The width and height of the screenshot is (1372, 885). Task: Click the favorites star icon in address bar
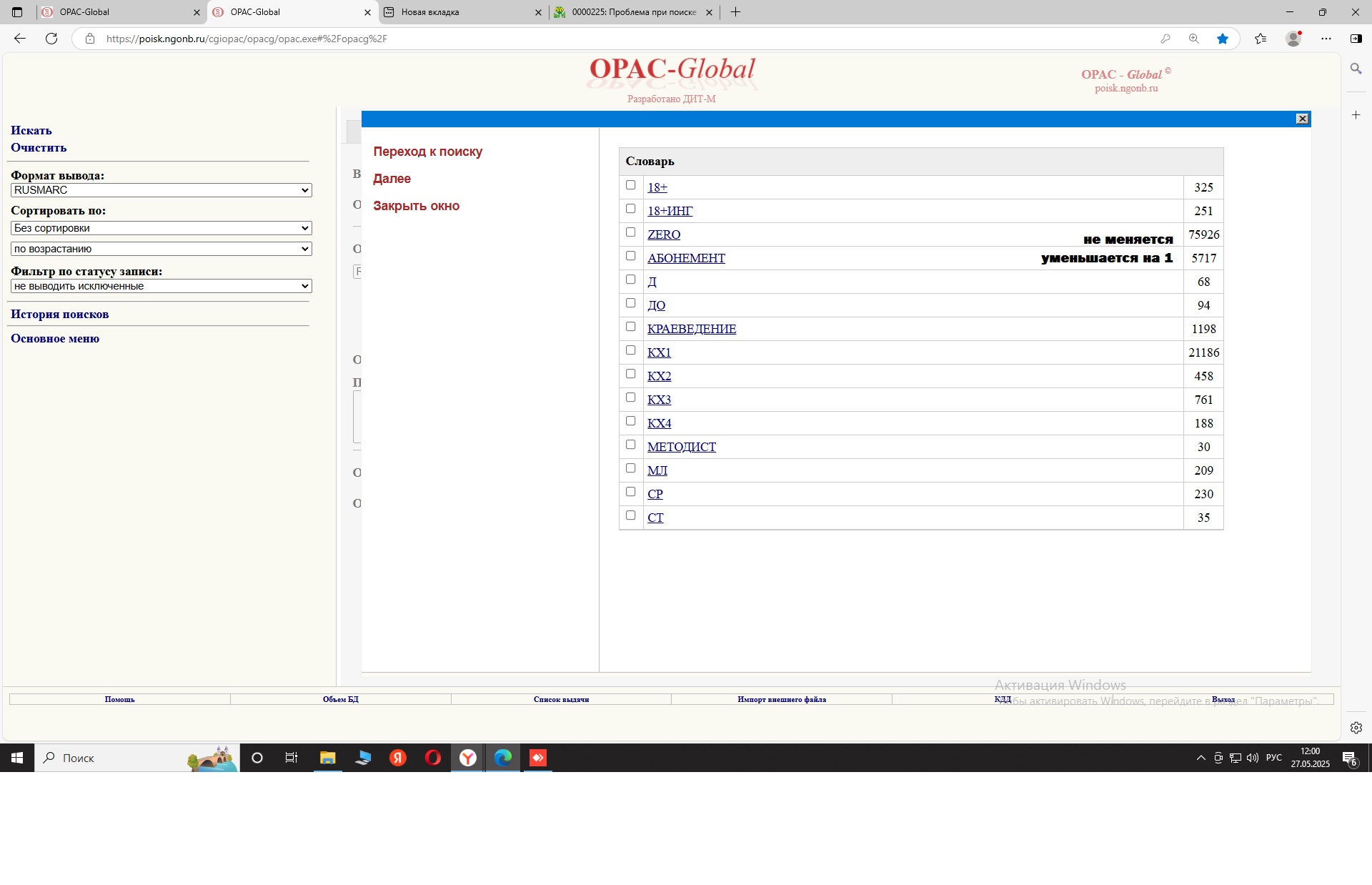tap(1223, 39)
